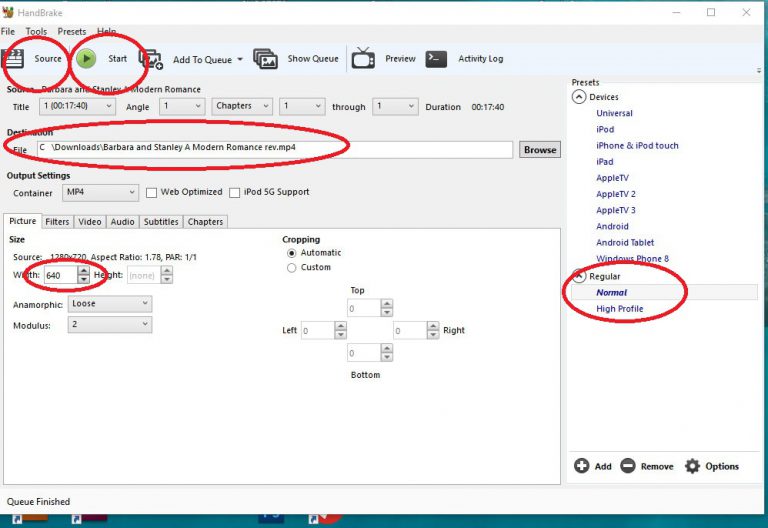This screenshot has height=528, width=768.
Task: Click the Browse destination button
Action: click(540, 150)
